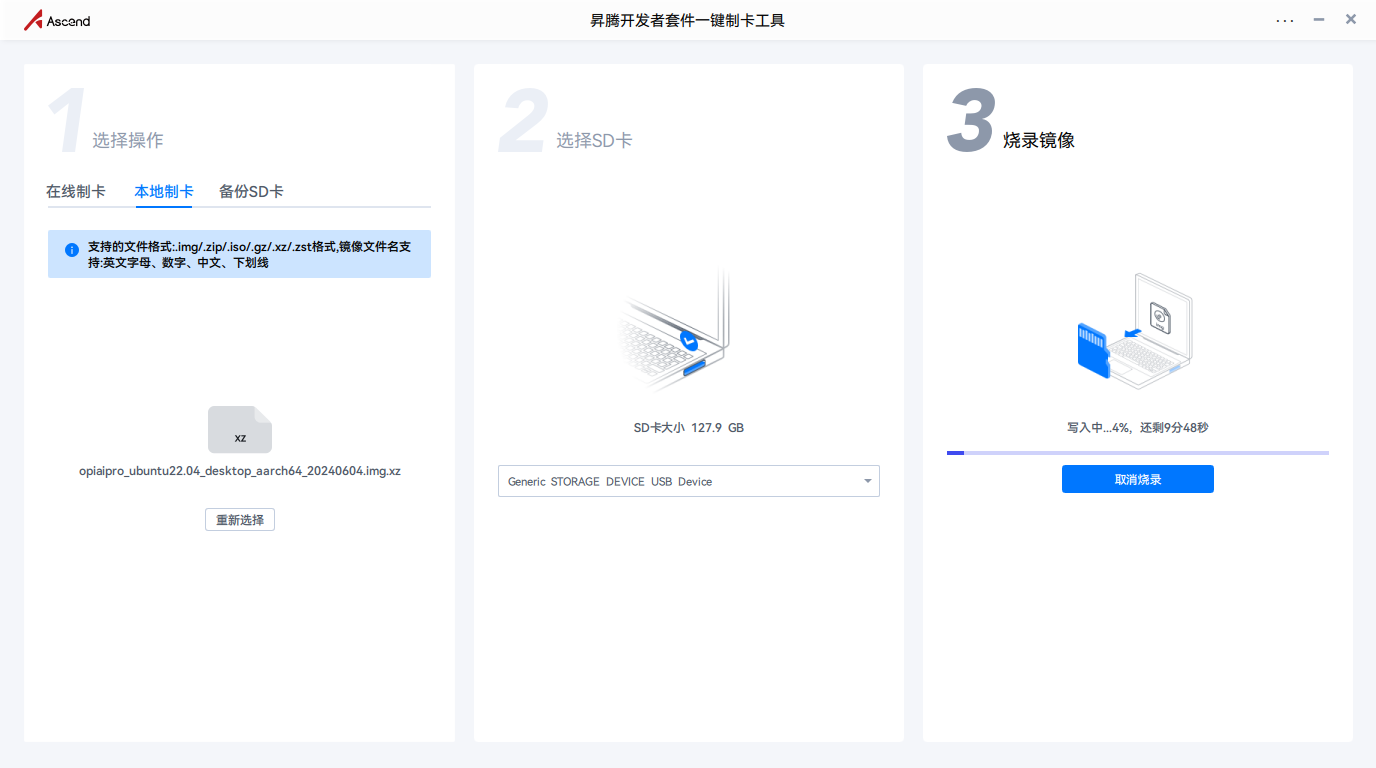Click the supported file formats notice text
Image resolution: width=1376 pixels, height=768 pixels.
(x=249, y=254)
